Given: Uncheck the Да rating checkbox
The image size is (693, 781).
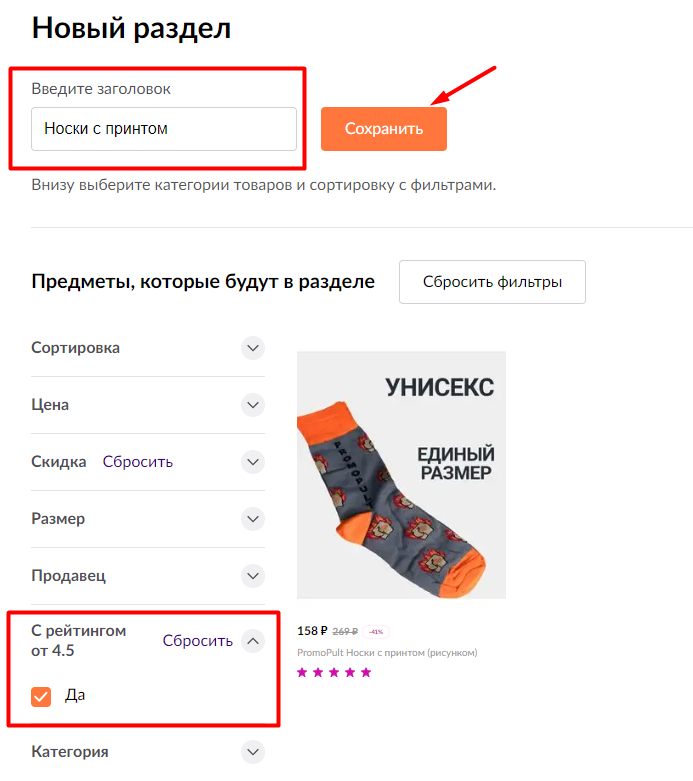Looking at the screenshot, I should click(41, 696).
